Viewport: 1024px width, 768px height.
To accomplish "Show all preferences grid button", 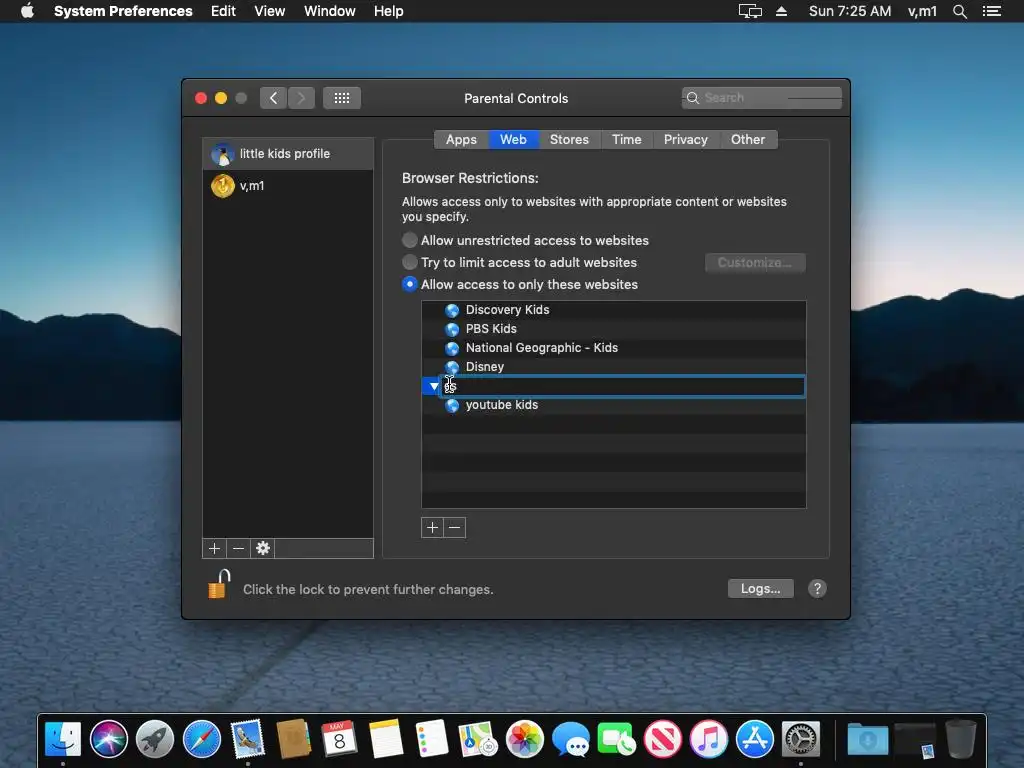I will click(342, 98).
